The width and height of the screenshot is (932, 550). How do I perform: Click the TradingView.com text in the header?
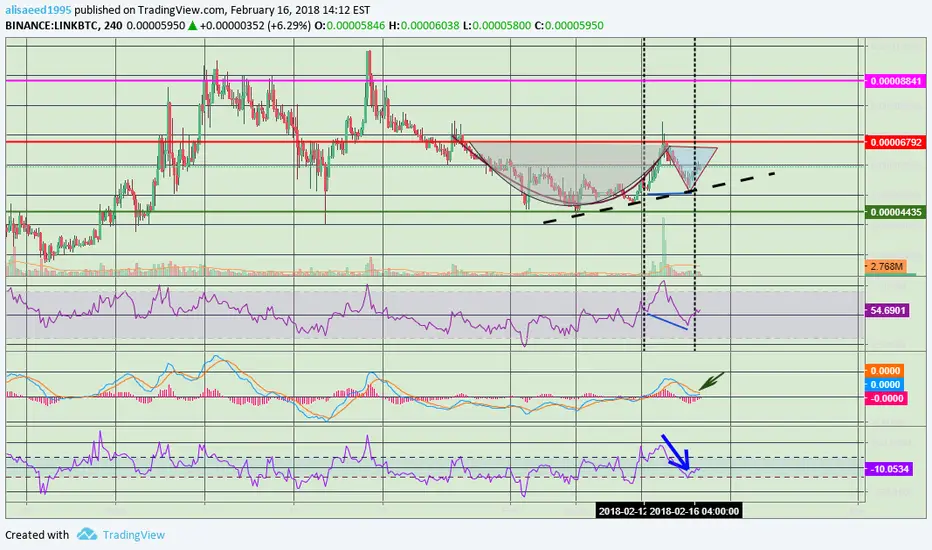181,10
